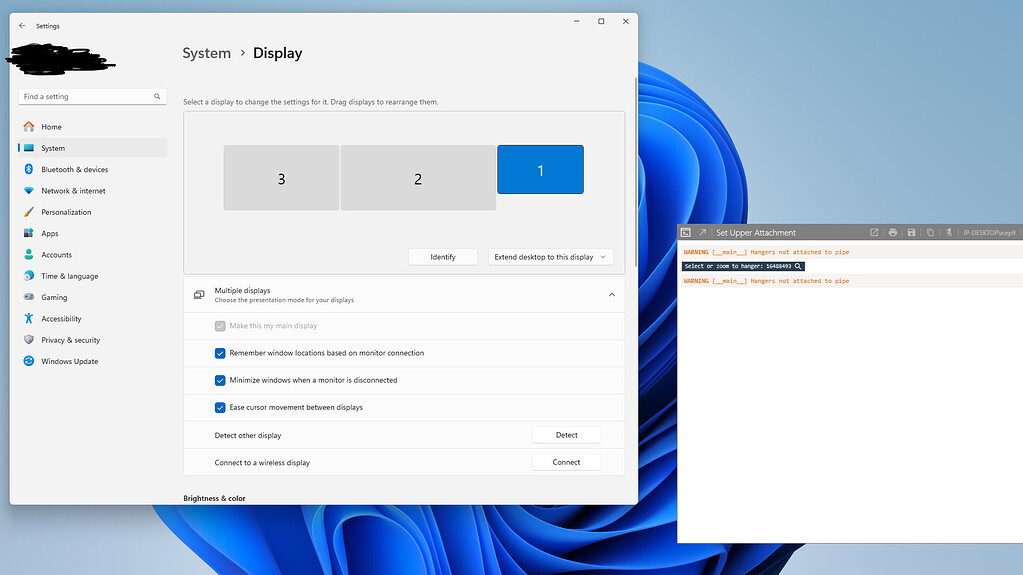Click the Personalization paintbrush icon
This screenshot has height=575, width=1023.
tap(29, 212)
